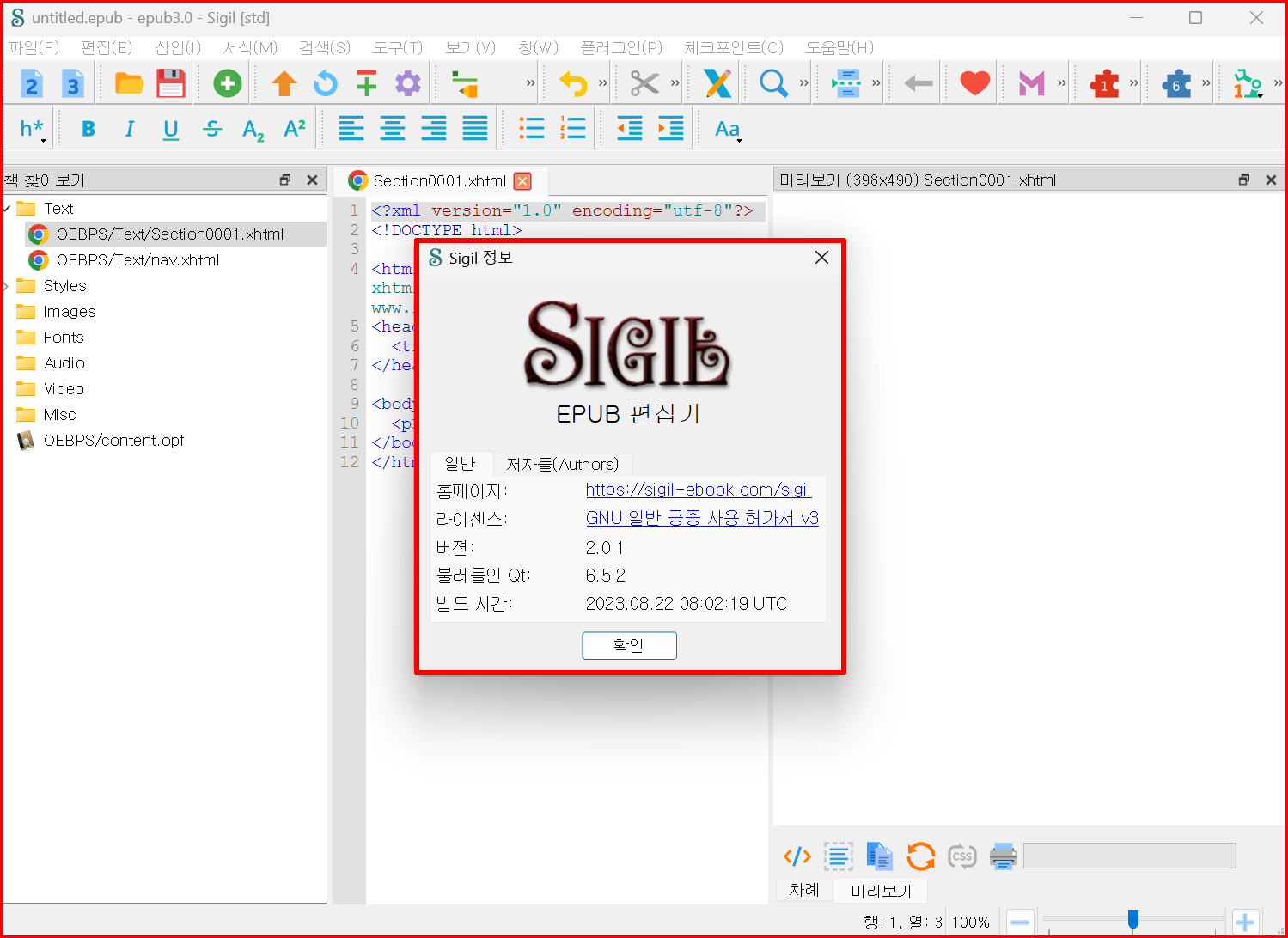
Task: Print preview with printer icon
Action: (x=1004, y=856)
